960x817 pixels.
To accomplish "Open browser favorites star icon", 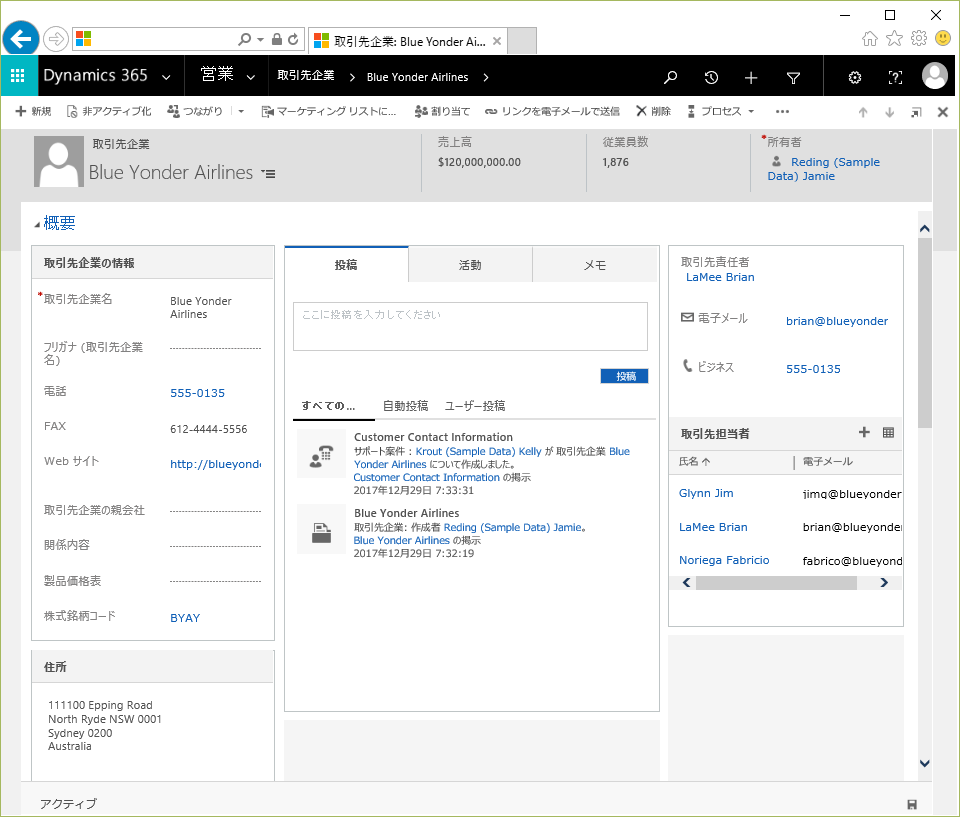I will pos(894,39).
